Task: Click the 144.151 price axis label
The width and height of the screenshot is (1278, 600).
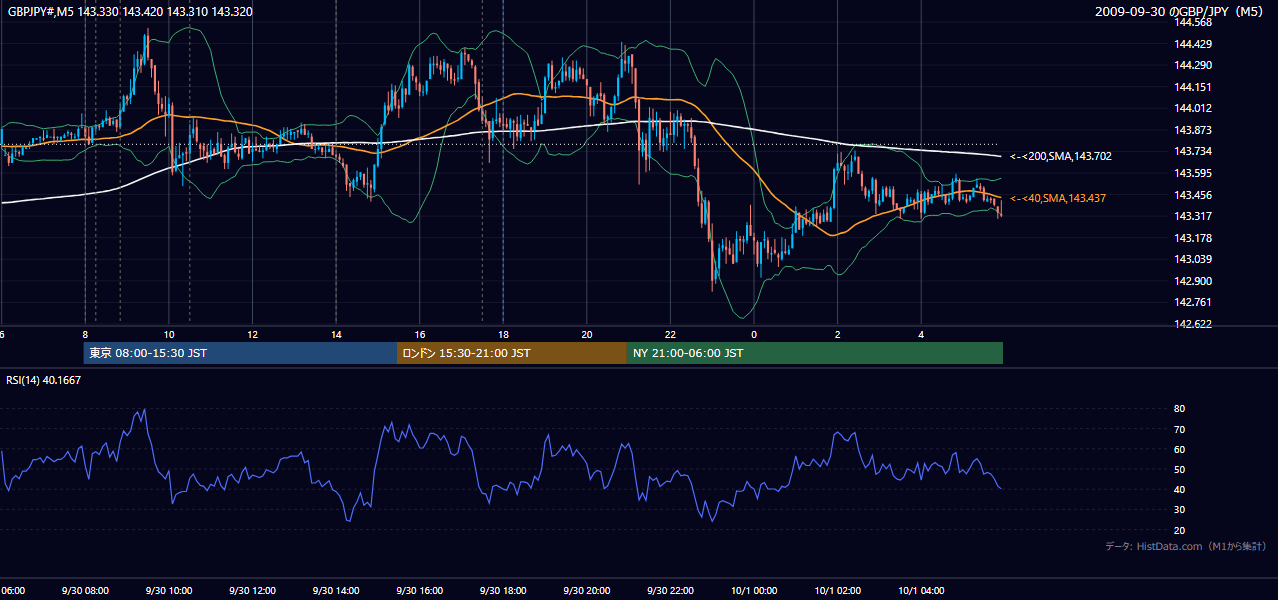Action: coord(1195,87)
